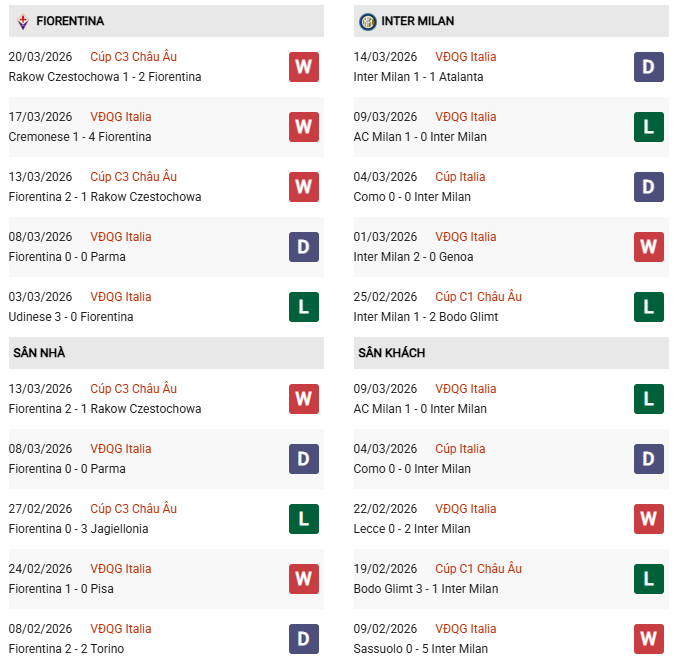Select the W badge beside Fiorentina 1-0 Pisa
Image resolution: width=675 pixels, height=672 pixels.
pyautogui.click(x=304, y=579)
